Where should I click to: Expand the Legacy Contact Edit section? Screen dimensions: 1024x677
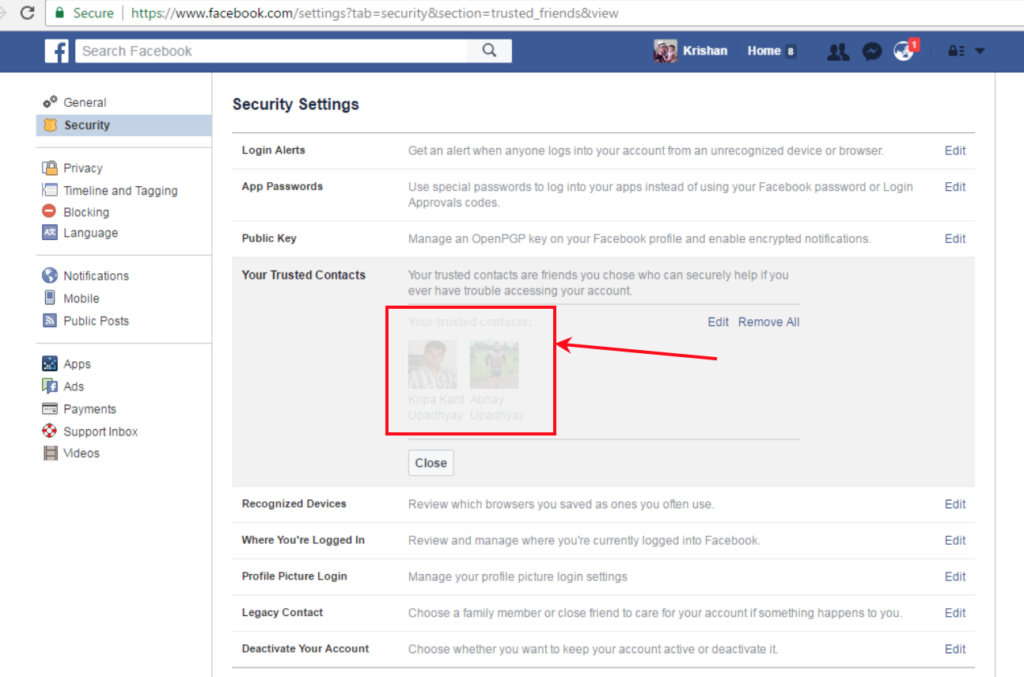[955, 613]
